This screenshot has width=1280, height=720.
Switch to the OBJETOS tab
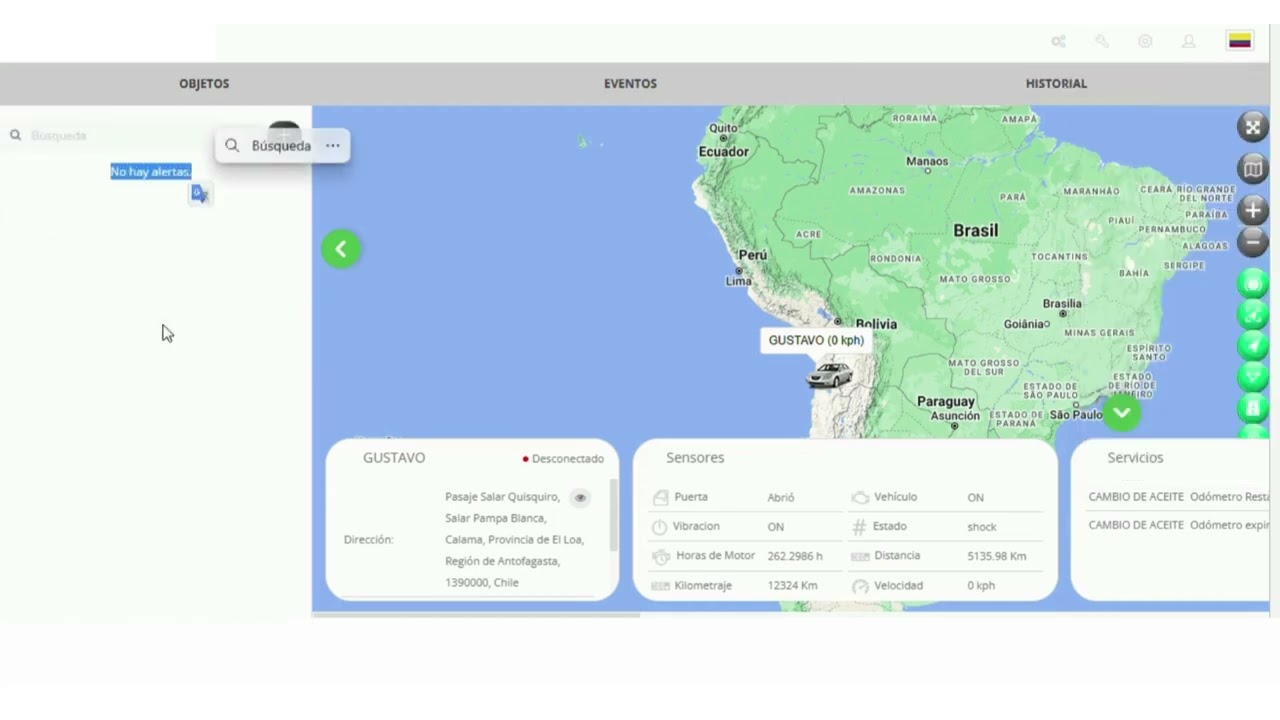coord(204,83)
